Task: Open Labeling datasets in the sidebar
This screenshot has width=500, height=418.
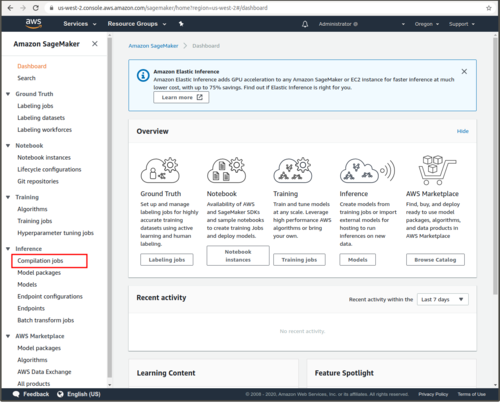Action: (41, 118)
